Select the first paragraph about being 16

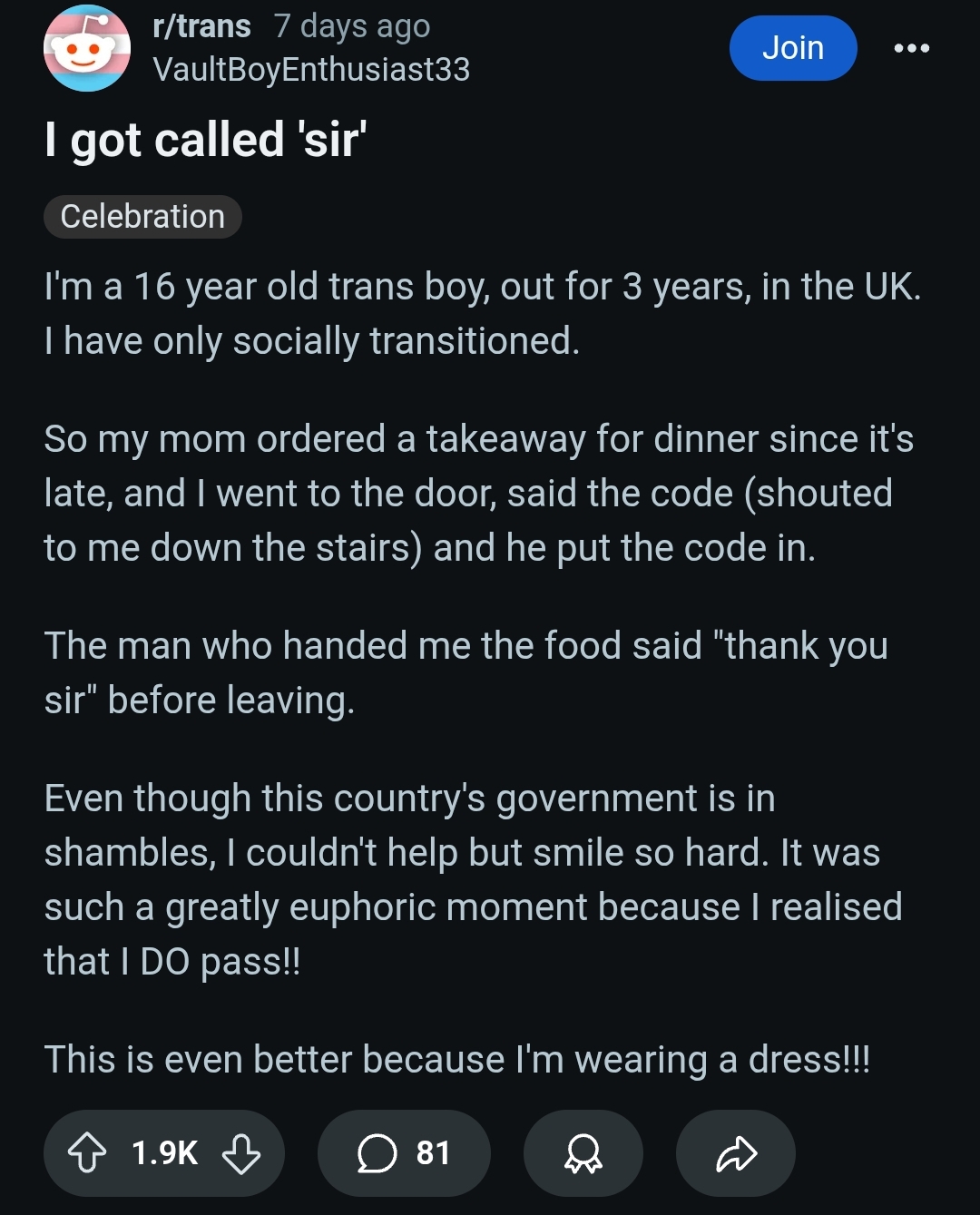[483, 314]
